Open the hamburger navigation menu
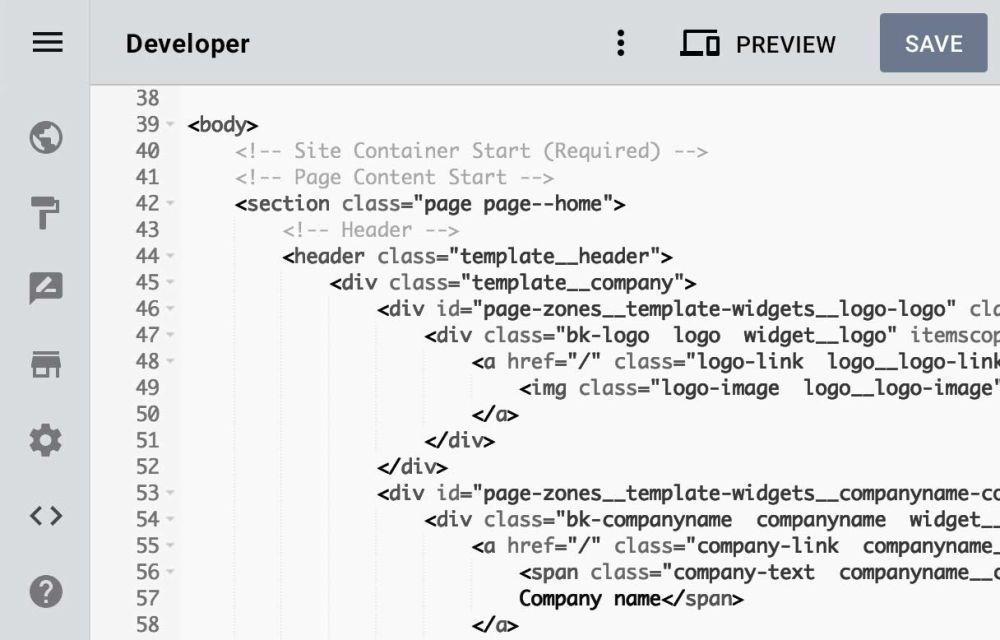This screenshot has width=1000, height=640. (47, 43)
